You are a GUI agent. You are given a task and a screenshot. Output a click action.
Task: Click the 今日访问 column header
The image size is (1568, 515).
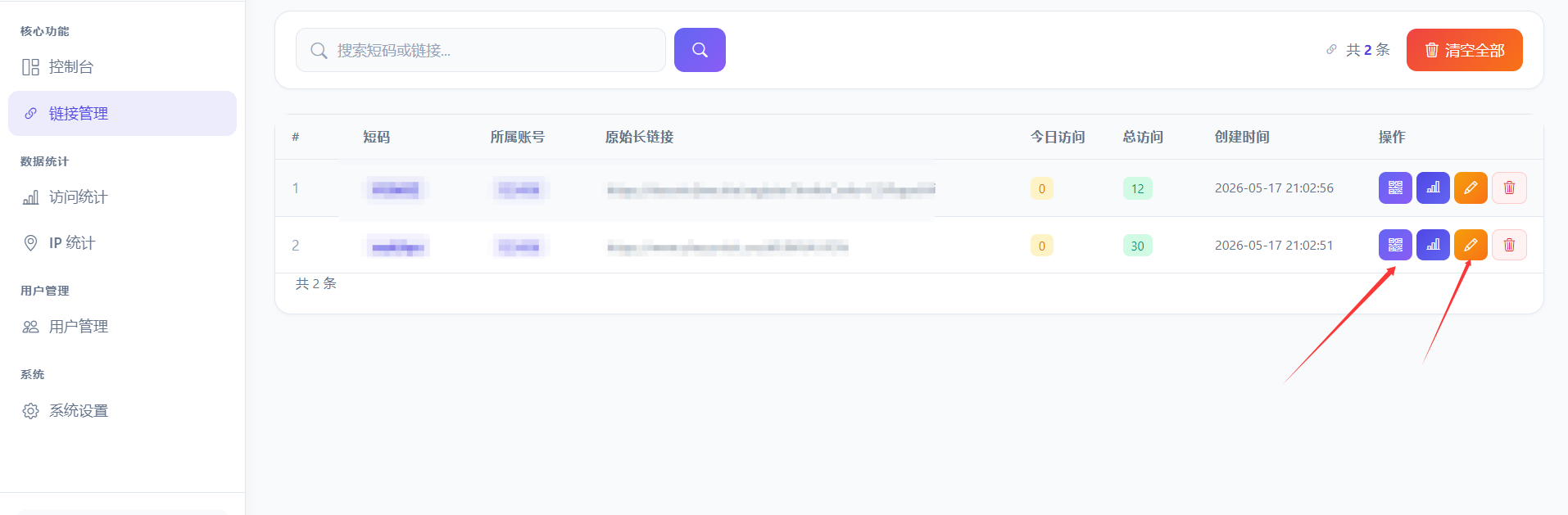pyautogui.click(x=1058, y=137)
